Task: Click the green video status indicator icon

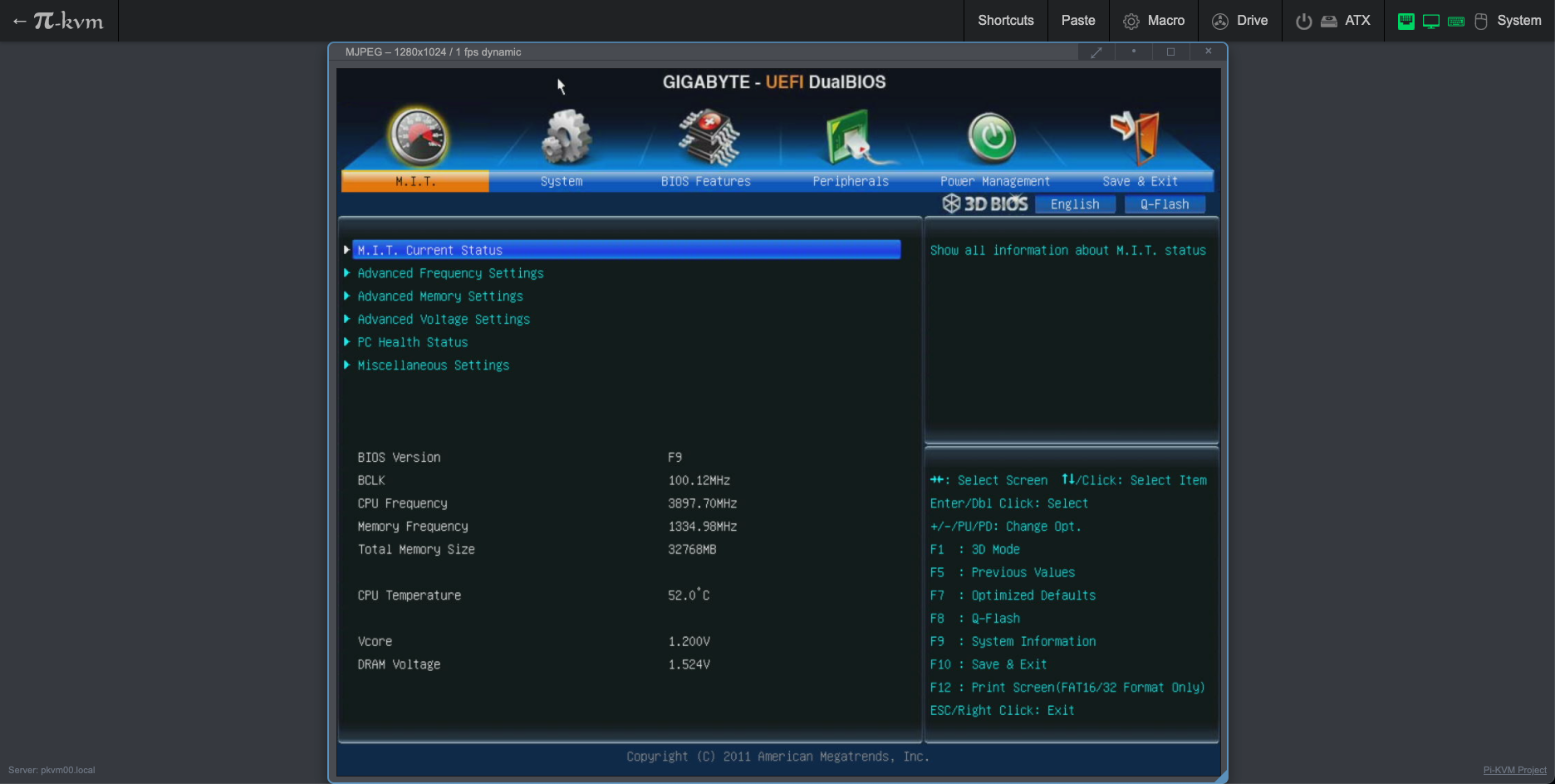Action: 1405,21
